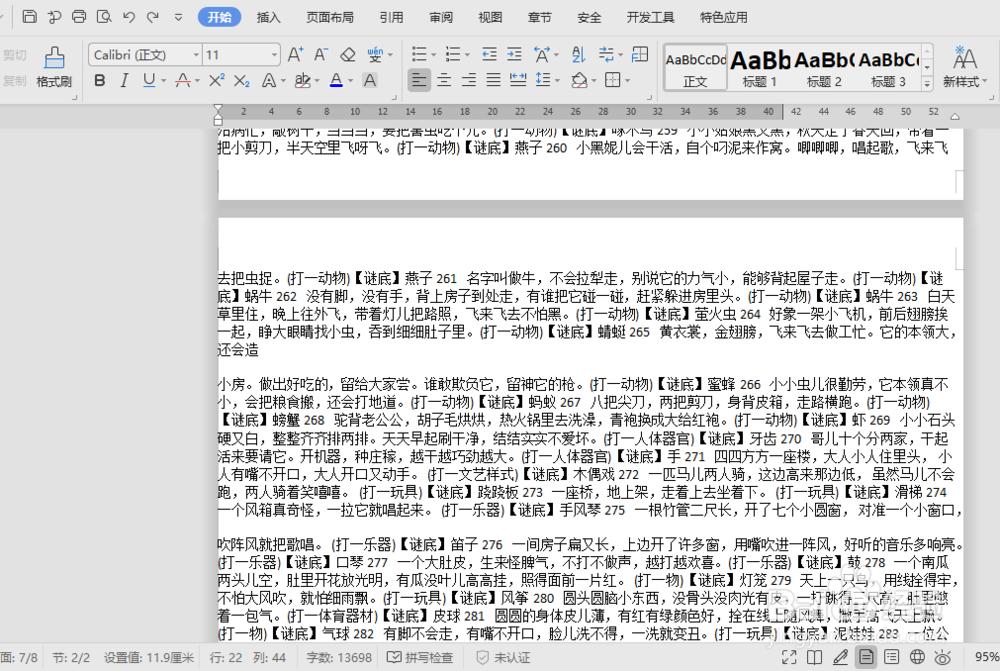Screen dimensions: 1000x671
Task: Toggle Italic formatting
Action: pos(124,80)
